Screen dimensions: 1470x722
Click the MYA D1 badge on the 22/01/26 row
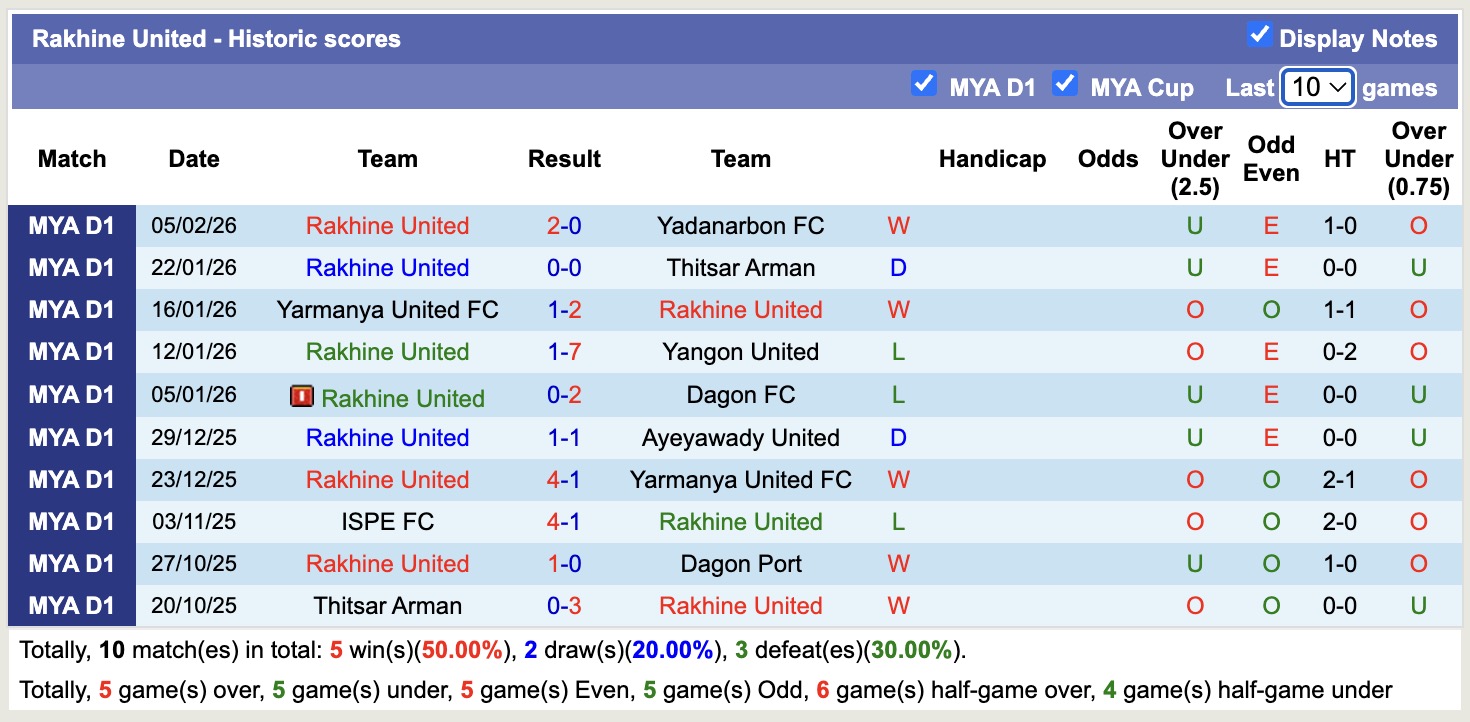coord(71,267)
